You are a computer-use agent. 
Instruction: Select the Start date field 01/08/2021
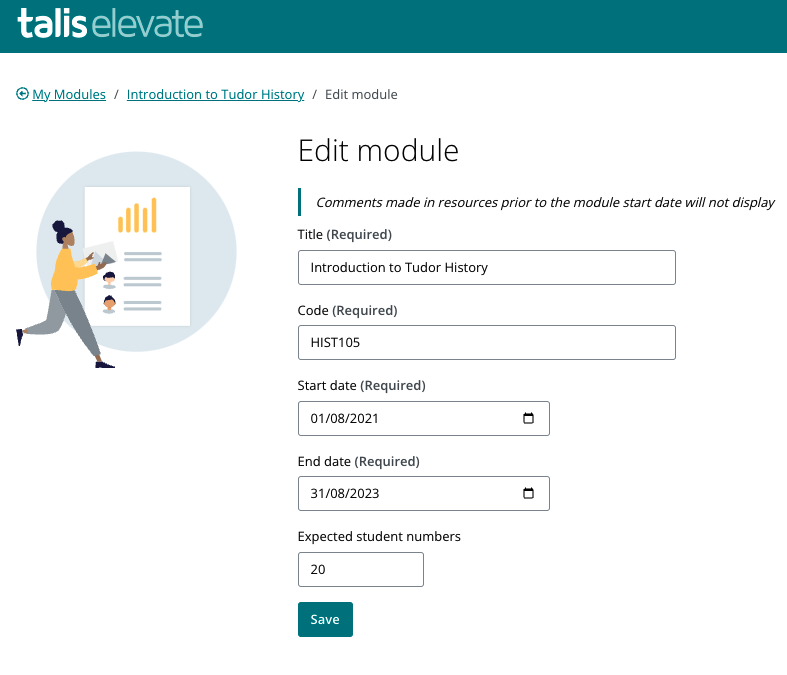[424, 419]
